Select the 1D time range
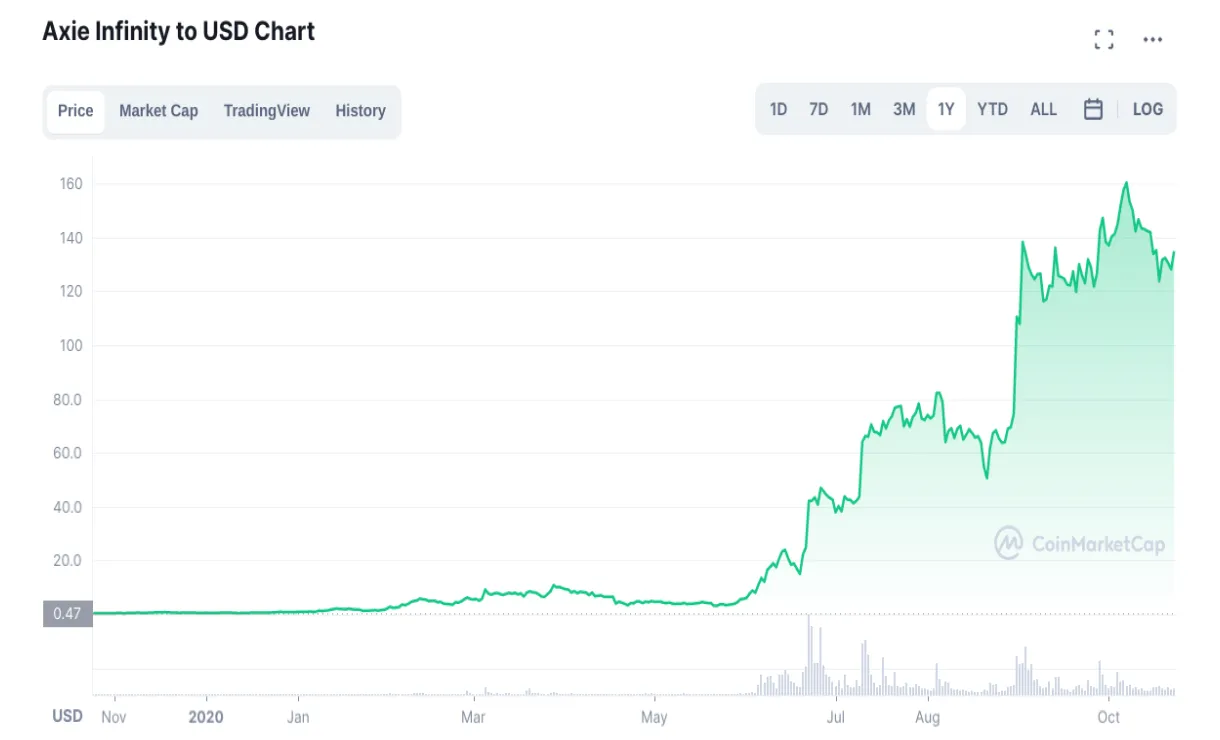The height and width of the screenshot is (740, 1220). pos(779,109)
